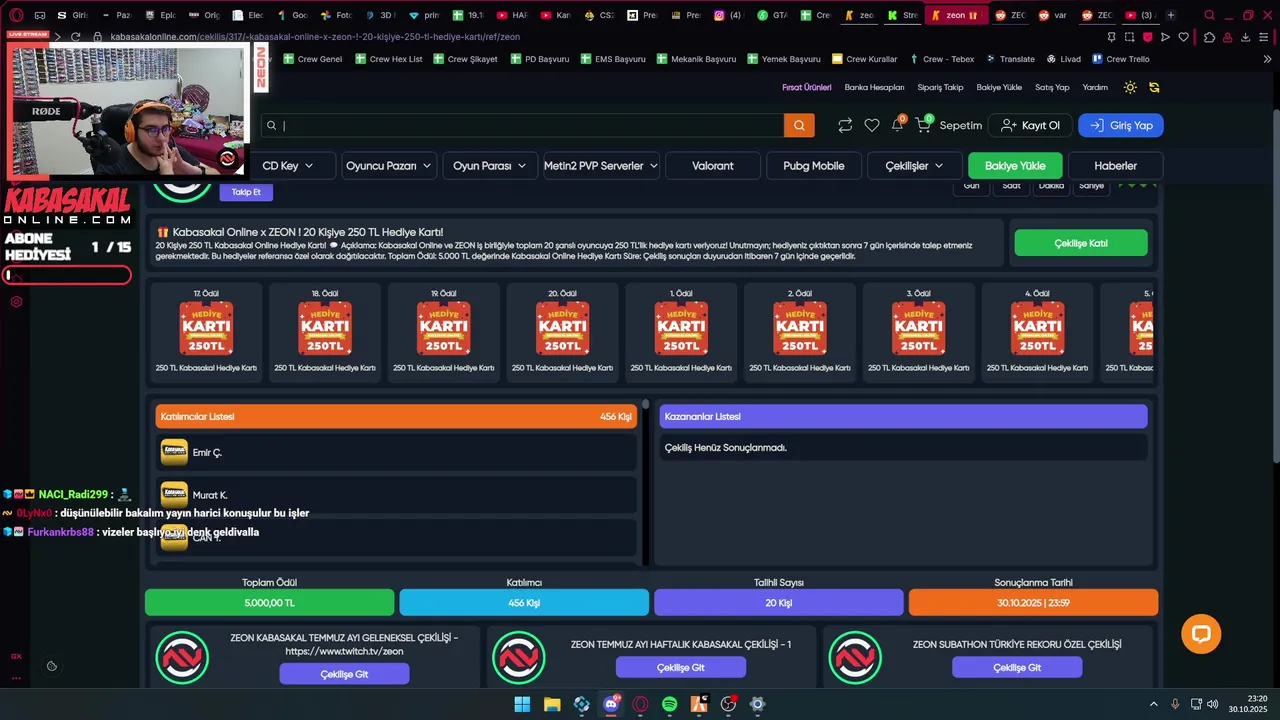Open the Valorant category

click(x=713, y=166)
